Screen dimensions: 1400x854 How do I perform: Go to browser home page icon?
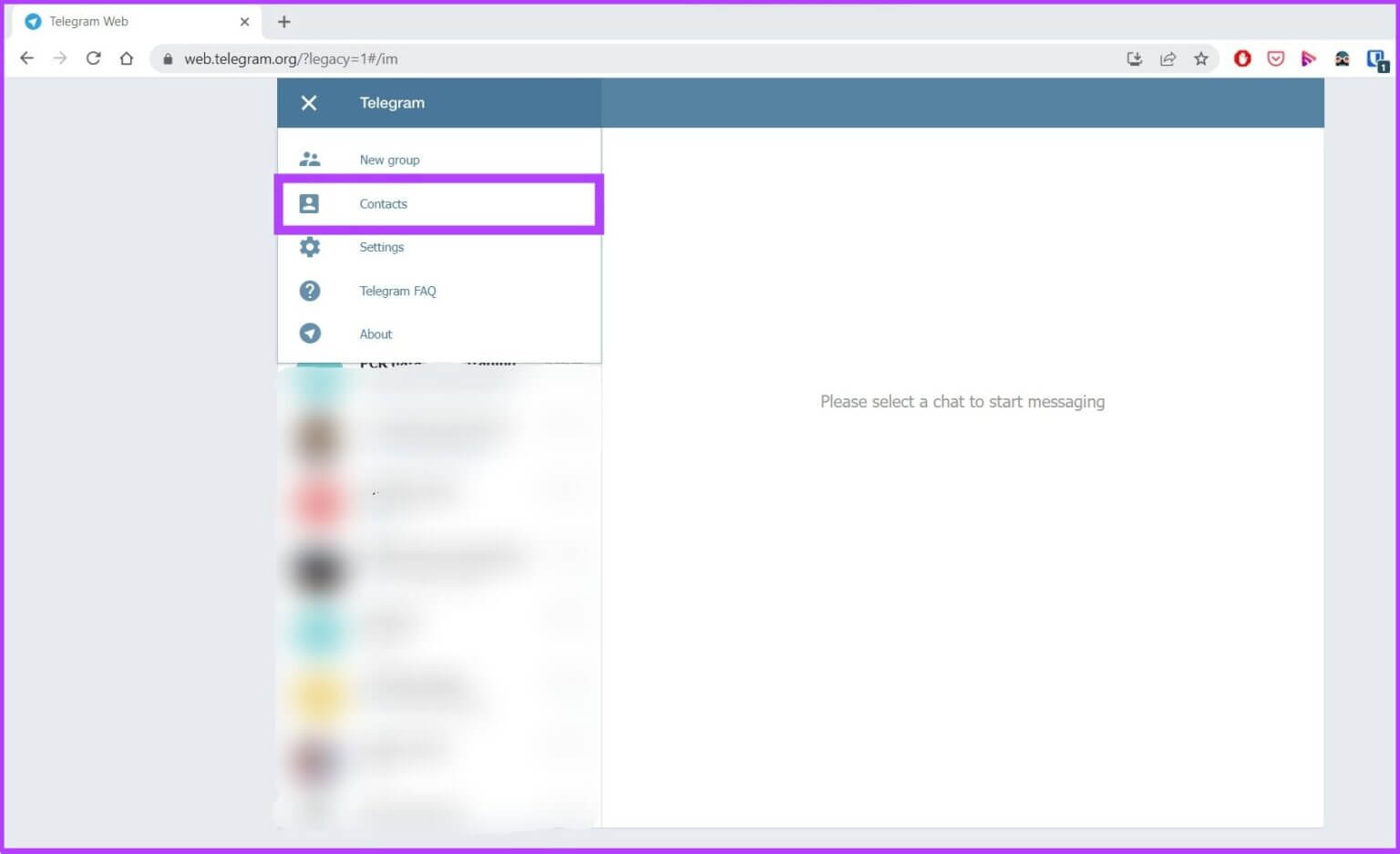click(x=127, y=58)
